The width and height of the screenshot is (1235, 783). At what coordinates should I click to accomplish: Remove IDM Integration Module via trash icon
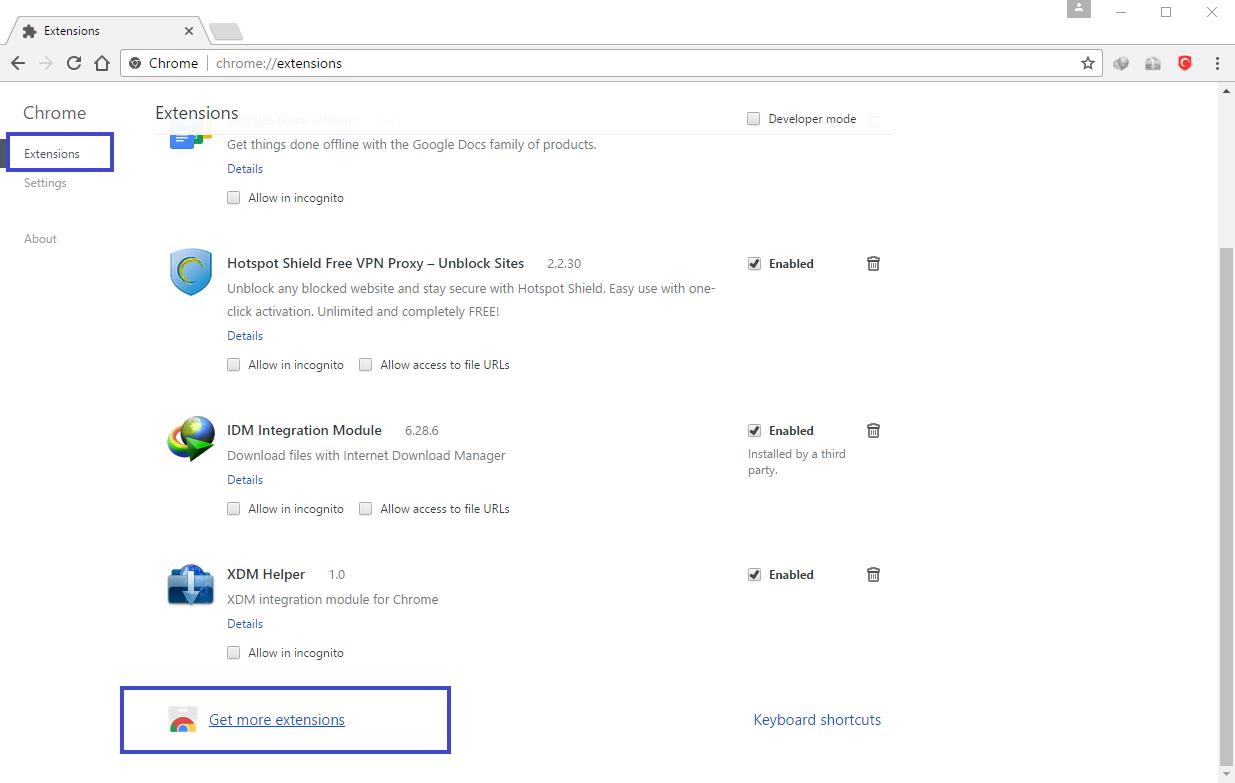[x=873, y=430]
